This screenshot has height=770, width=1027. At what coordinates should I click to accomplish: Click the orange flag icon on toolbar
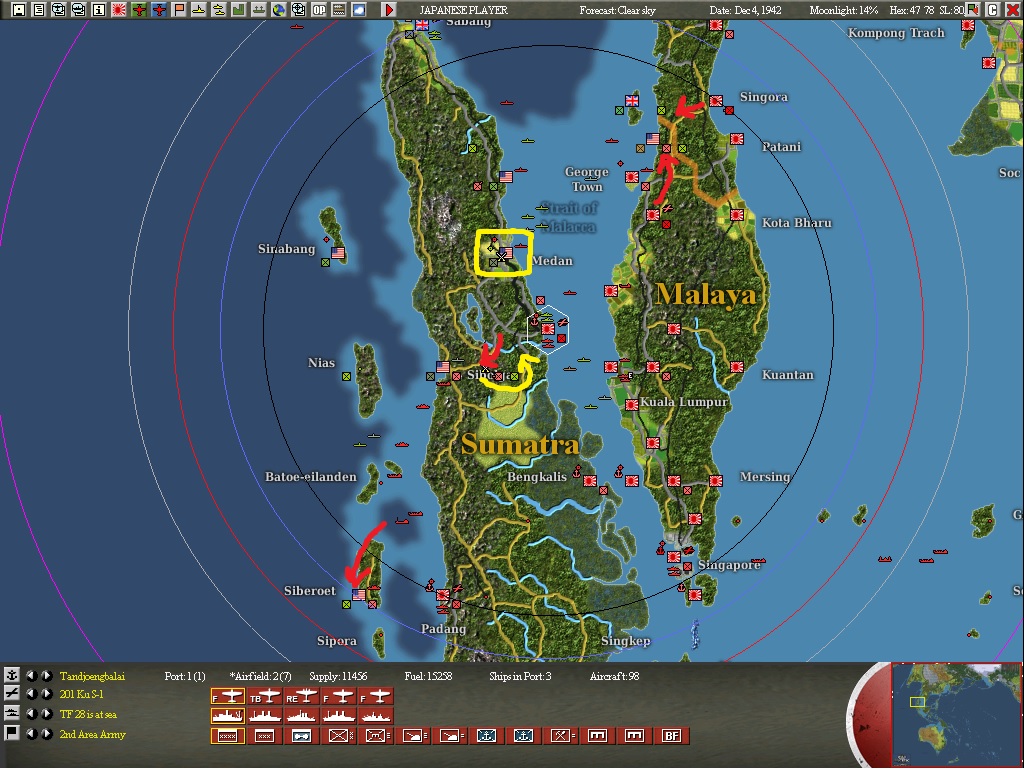click(177, 9)
